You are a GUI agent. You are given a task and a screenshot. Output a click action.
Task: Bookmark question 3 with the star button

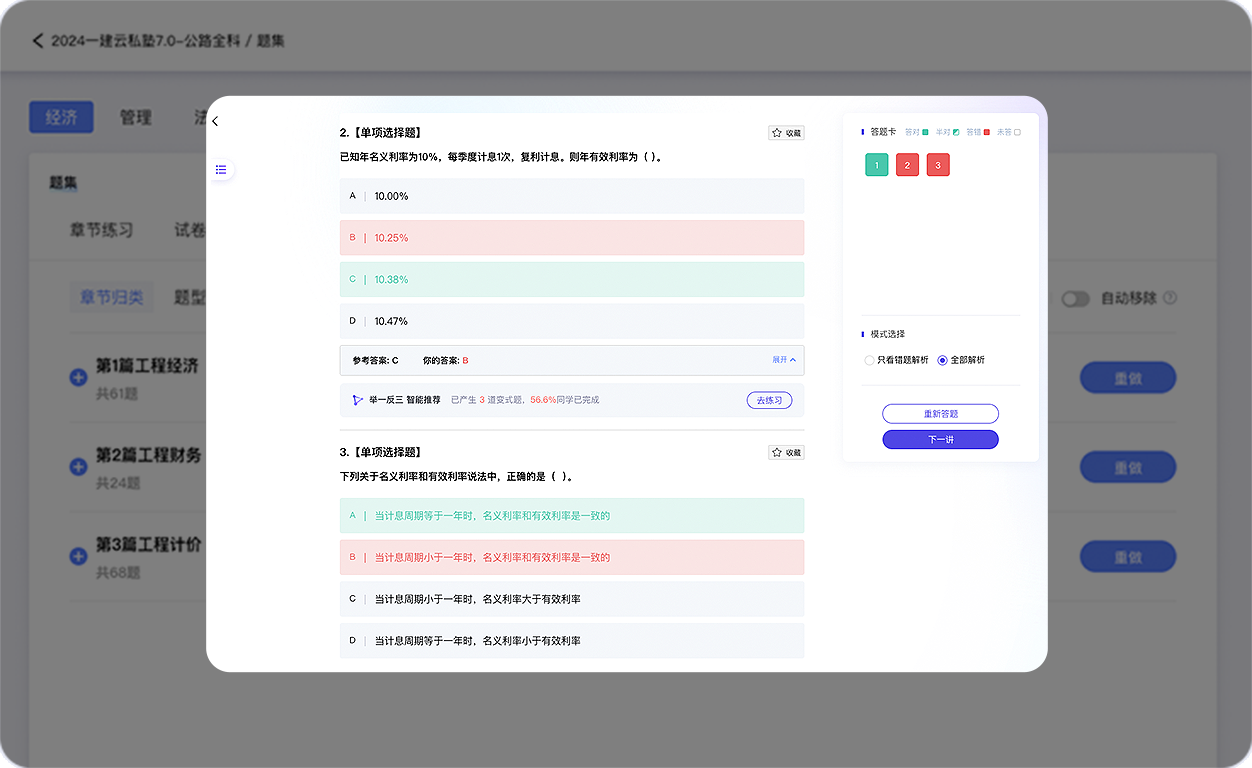(786, 453)
